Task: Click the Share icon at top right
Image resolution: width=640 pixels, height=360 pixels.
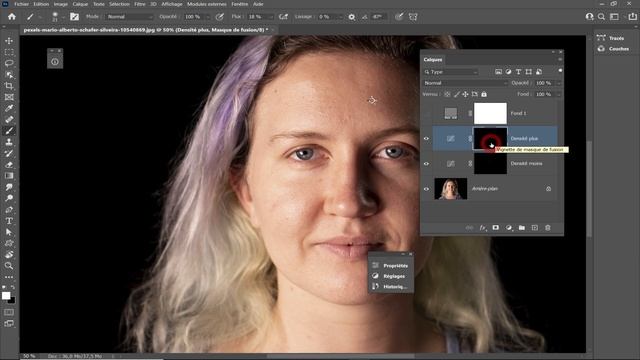Action: tap(632, 17)
